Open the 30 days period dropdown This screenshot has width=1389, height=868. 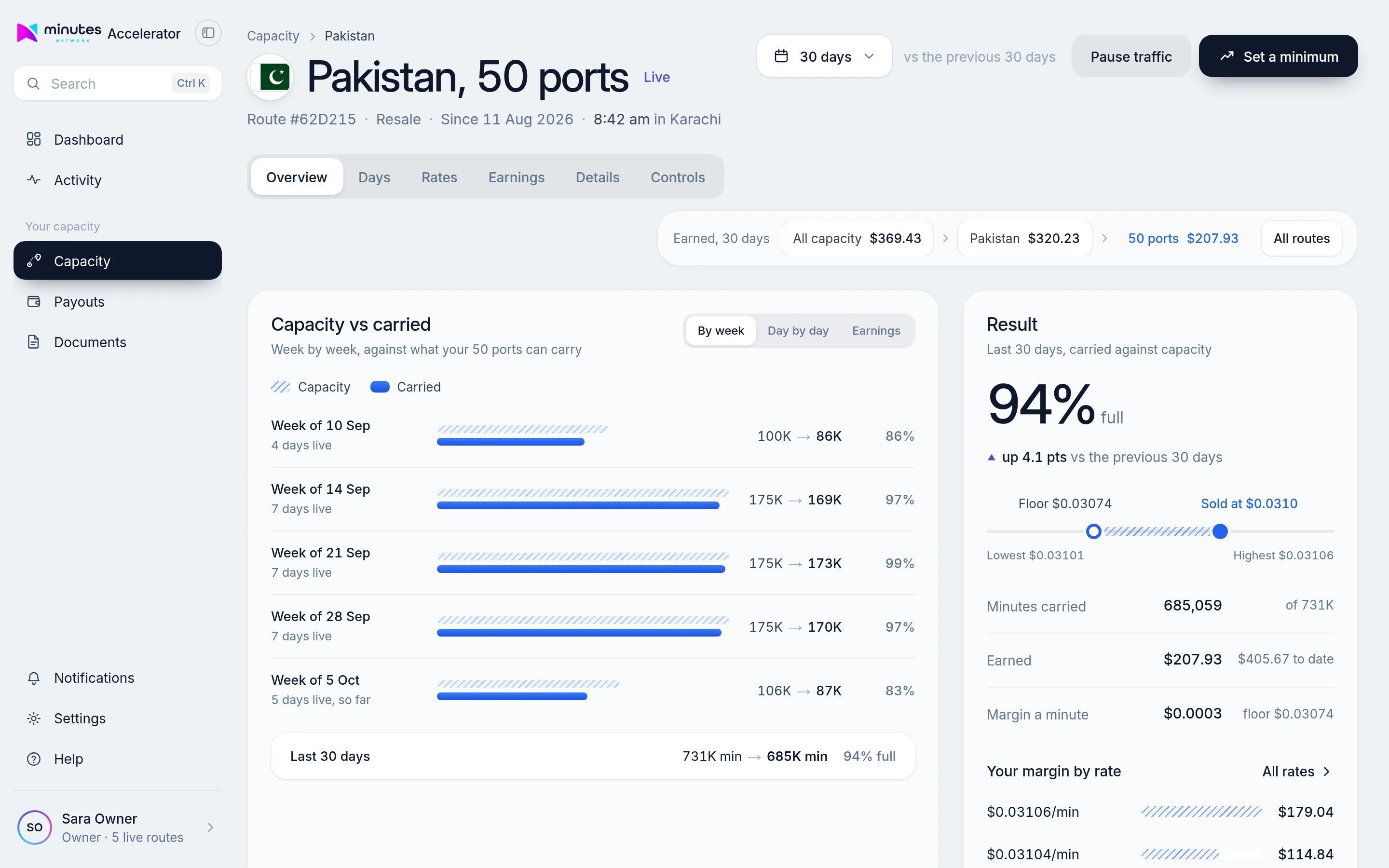pyautogui.click(x=824, y=56)
